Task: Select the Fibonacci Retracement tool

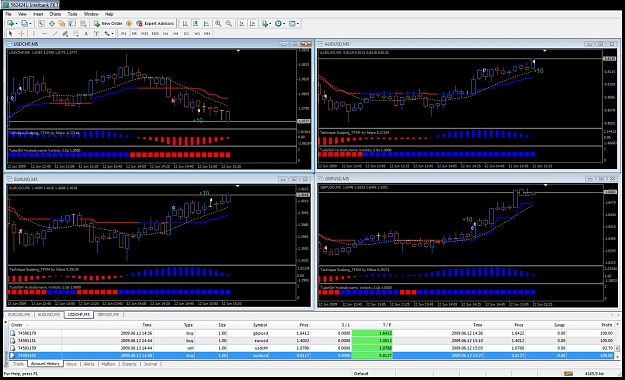Action: (x=75, y=34)
